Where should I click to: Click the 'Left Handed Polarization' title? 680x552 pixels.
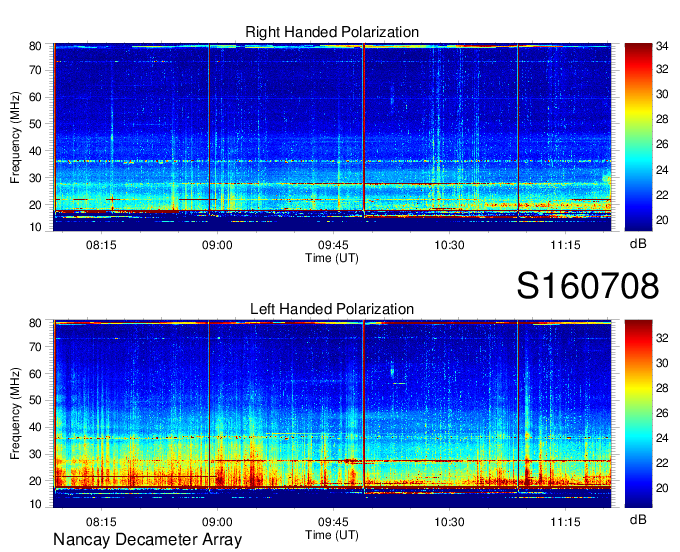click(x=332, y=309)
